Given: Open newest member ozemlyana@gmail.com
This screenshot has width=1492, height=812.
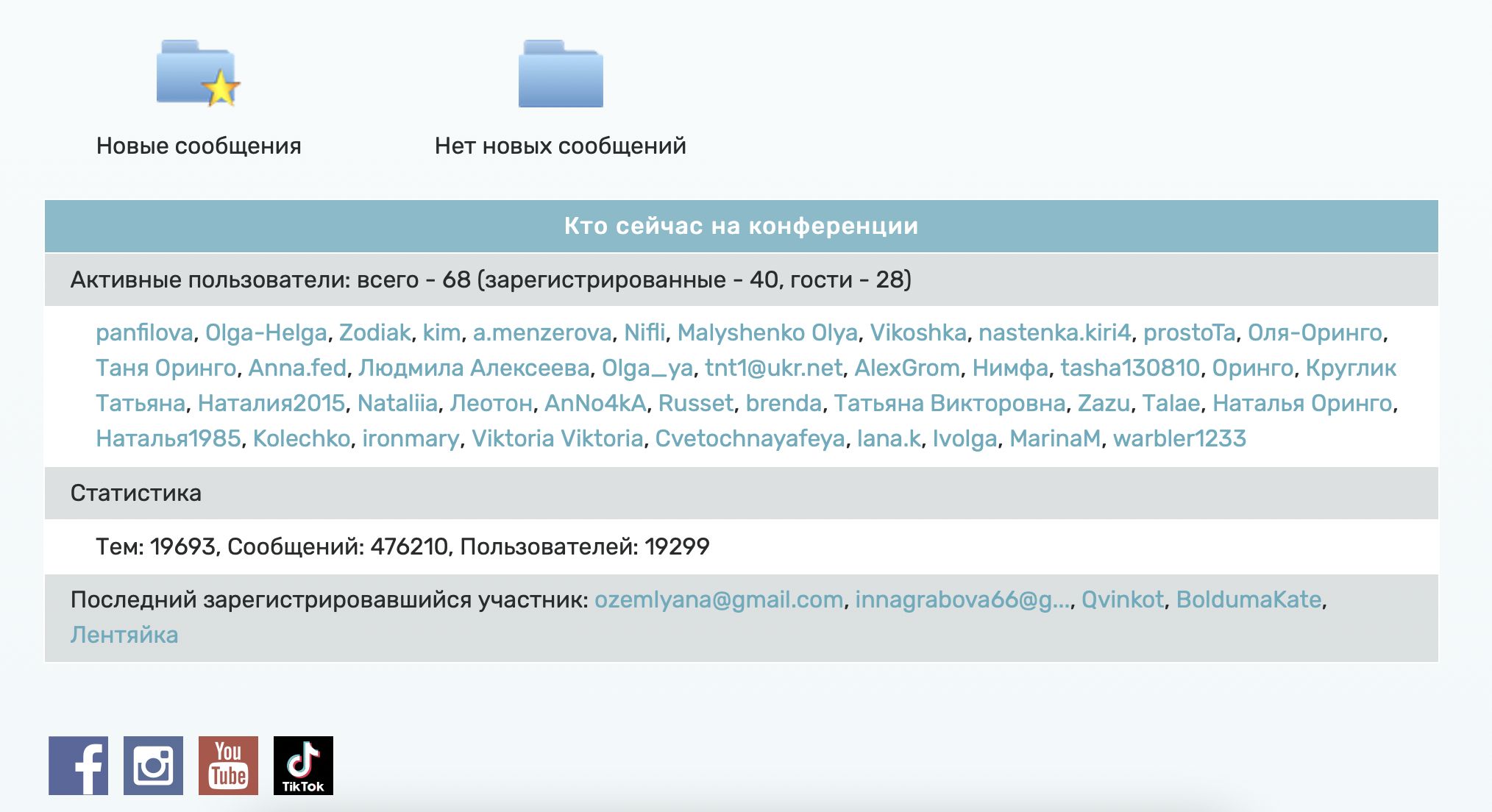Looking at the screenshot, I should (x=718, y=599).
